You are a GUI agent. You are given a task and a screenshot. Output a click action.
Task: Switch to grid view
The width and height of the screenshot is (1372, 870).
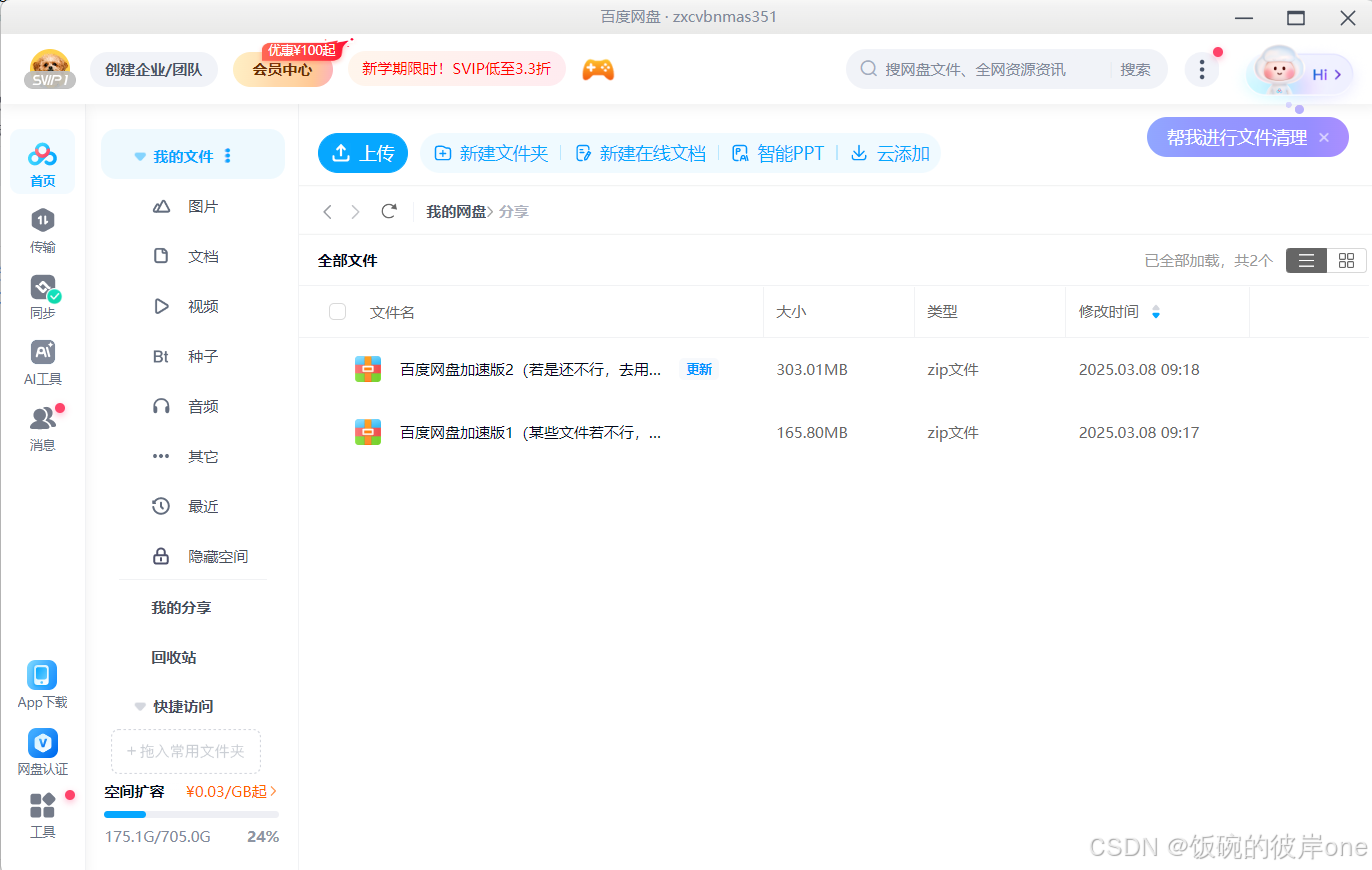[x=1346, y=261]
